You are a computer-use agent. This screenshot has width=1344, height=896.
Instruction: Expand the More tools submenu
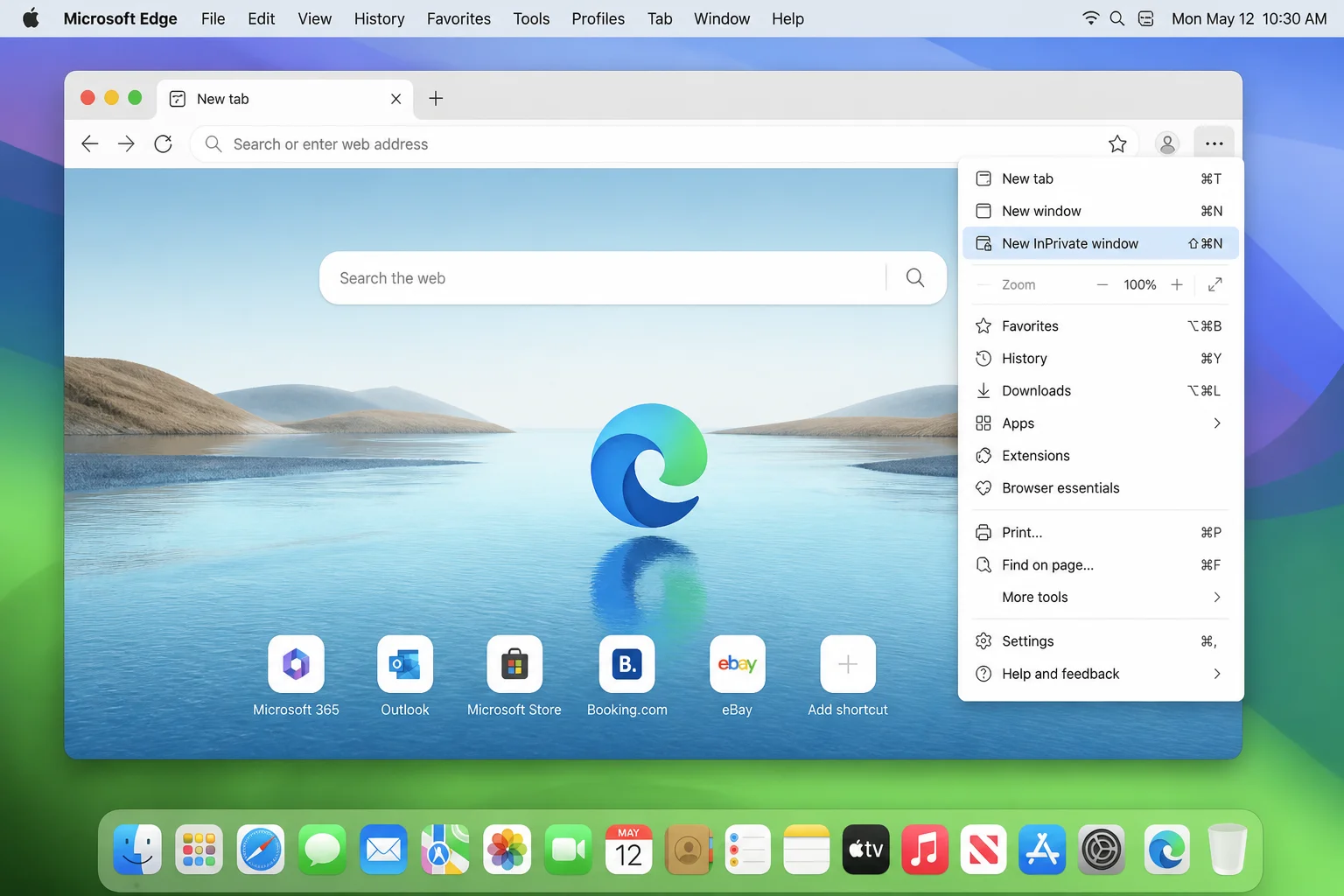click(1101, 598)
